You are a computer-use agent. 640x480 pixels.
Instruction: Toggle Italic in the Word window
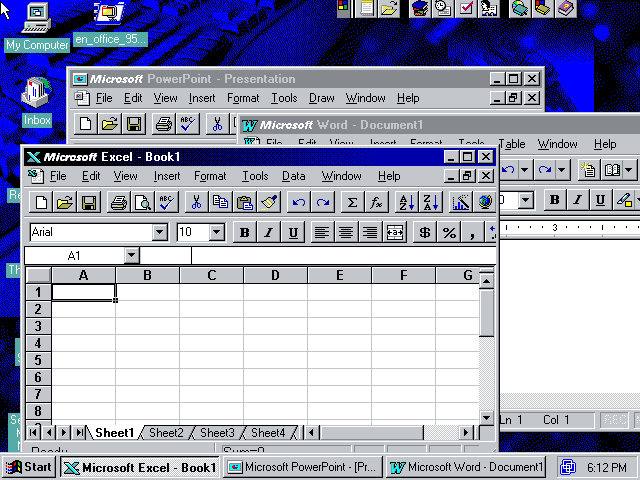(x=578, y=200)
